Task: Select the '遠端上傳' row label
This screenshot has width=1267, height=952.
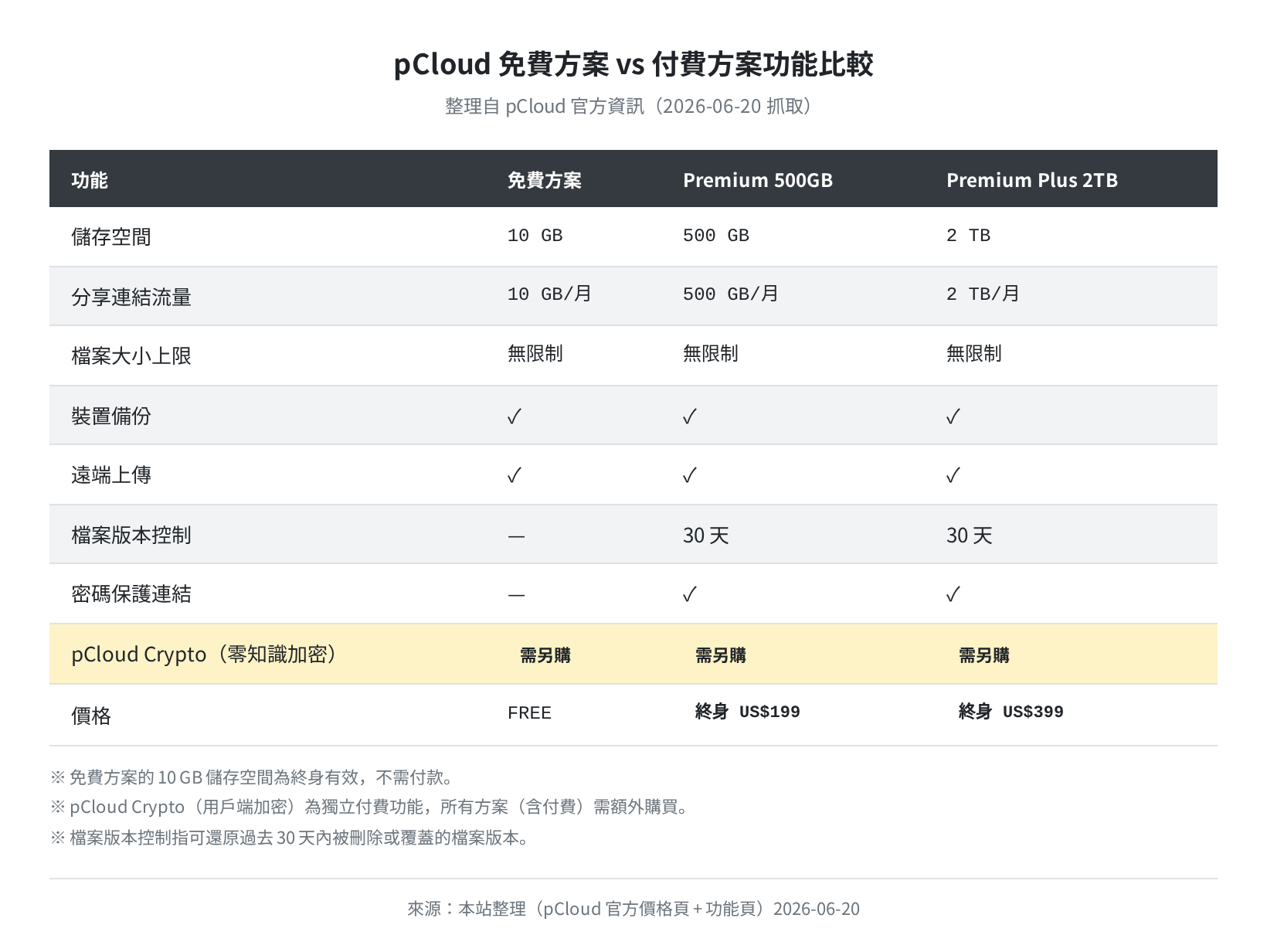Action: point(111,474)
